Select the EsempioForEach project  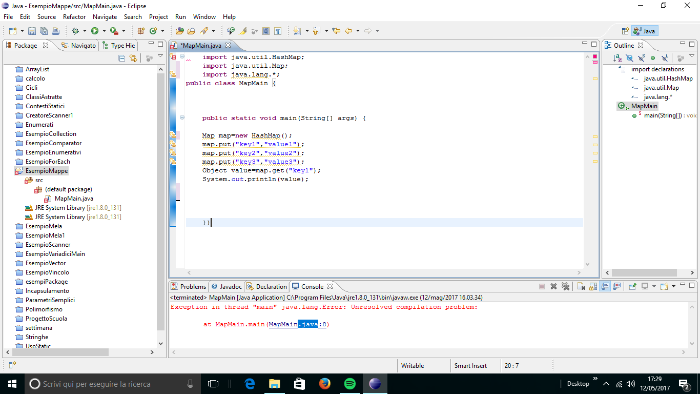coord(43,162)
